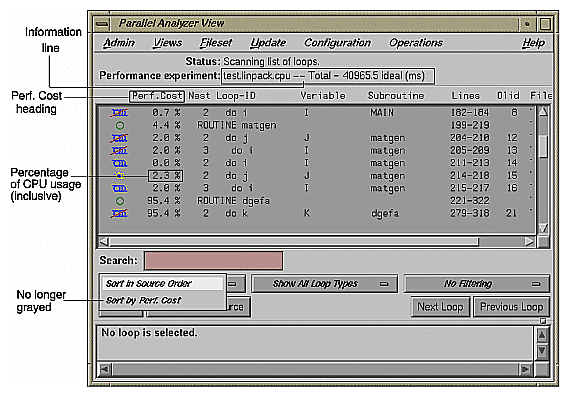The image size is (570, 397).
Task: Open the Views menu
Action: tap(167, 43)
